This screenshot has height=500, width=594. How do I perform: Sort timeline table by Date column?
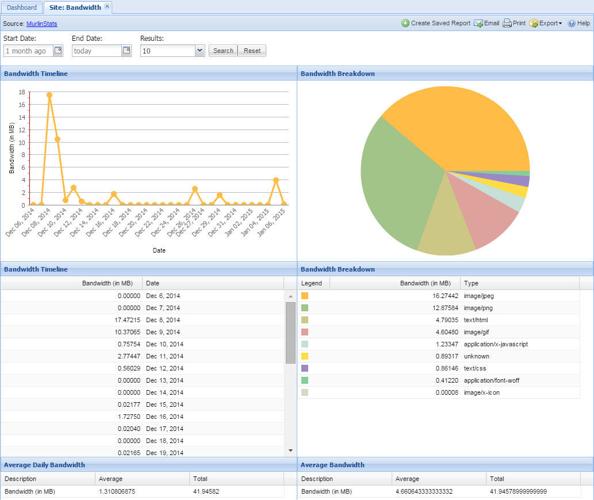(x=213, y=283)
